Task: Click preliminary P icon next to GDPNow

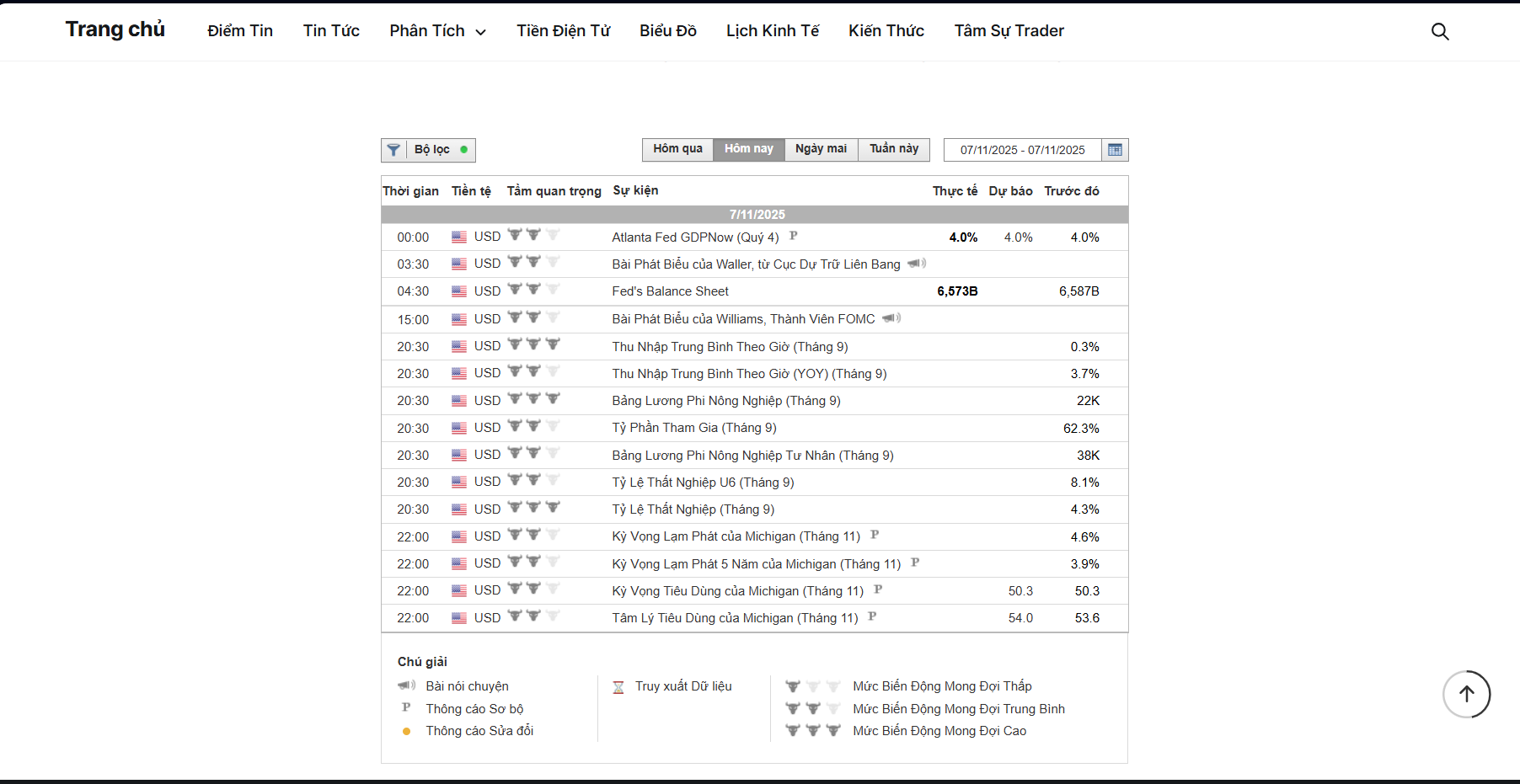Action: pyautogui.click(x=793, y=237)
